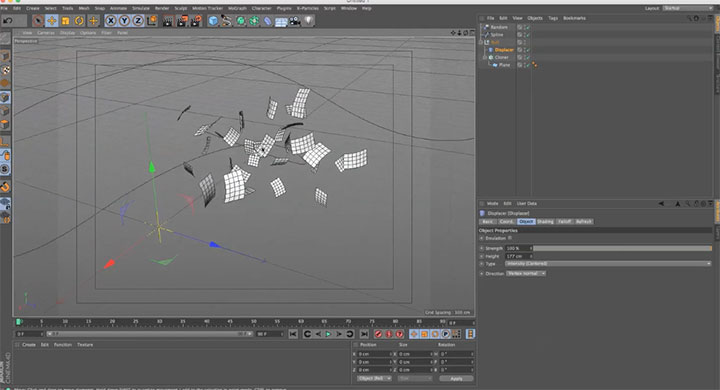Switch to the Shading tab
The height and width of the screenshot is (390, 720).
545,221
